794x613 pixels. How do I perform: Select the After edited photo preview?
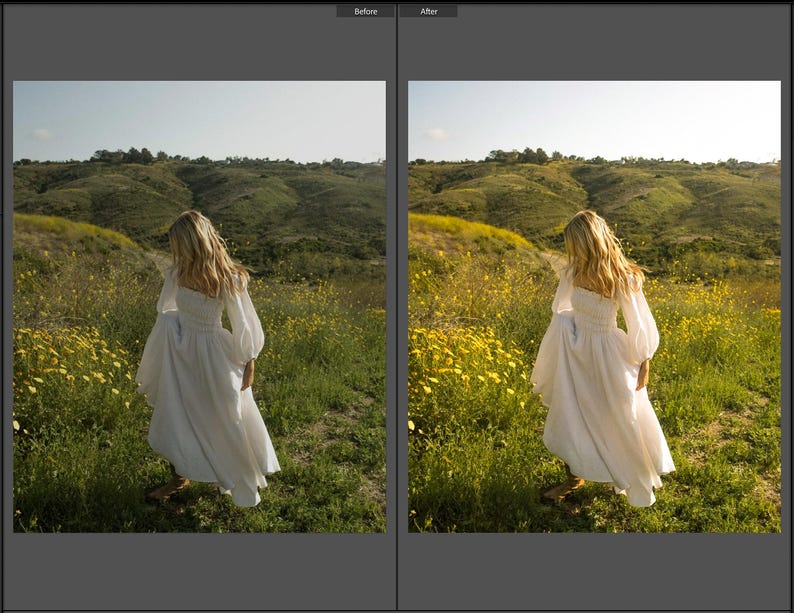pyautogui.click(x=594, y=307)
